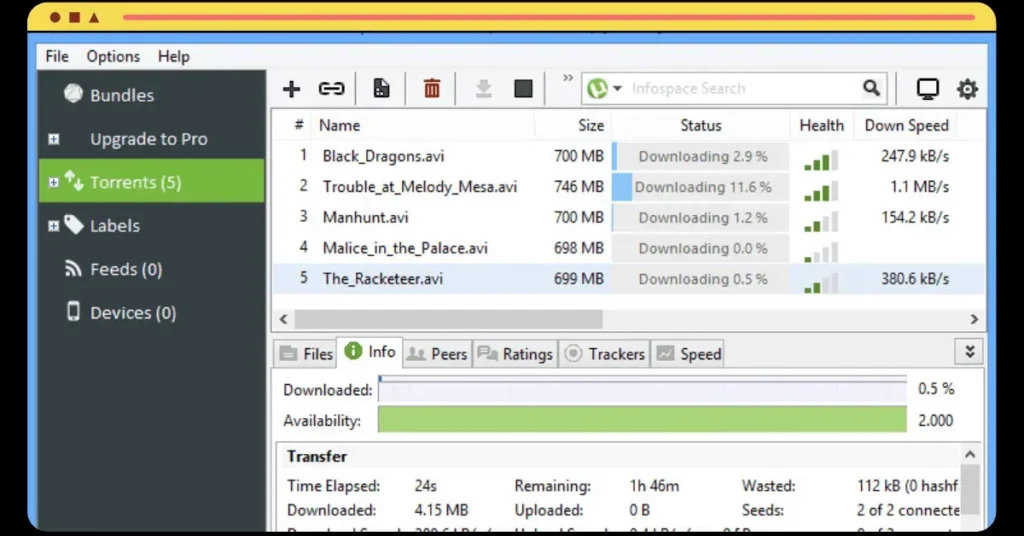
Task: Open the Options menu
Action: 113,56
